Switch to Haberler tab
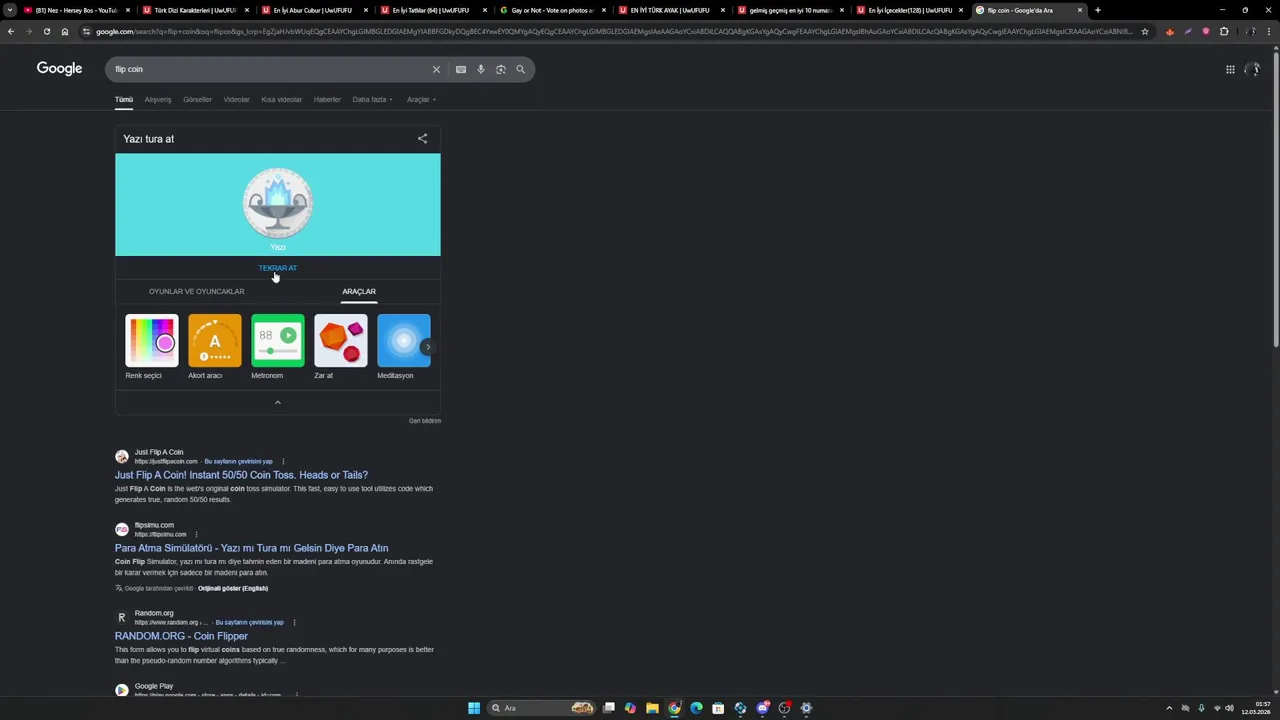The image size is (1280, 720). tap(327, 99)
